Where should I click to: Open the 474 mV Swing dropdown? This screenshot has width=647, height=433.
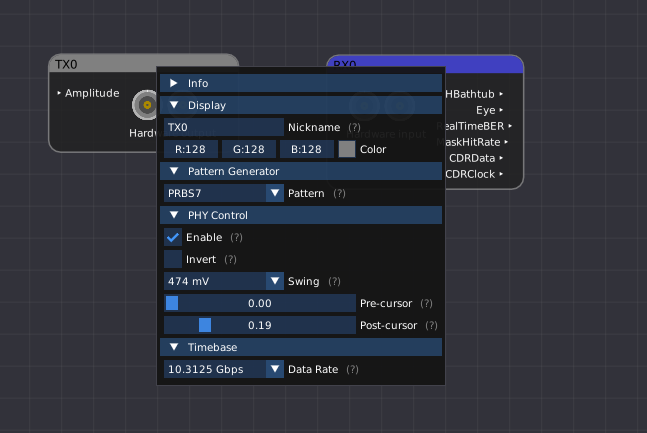point(224,281)
